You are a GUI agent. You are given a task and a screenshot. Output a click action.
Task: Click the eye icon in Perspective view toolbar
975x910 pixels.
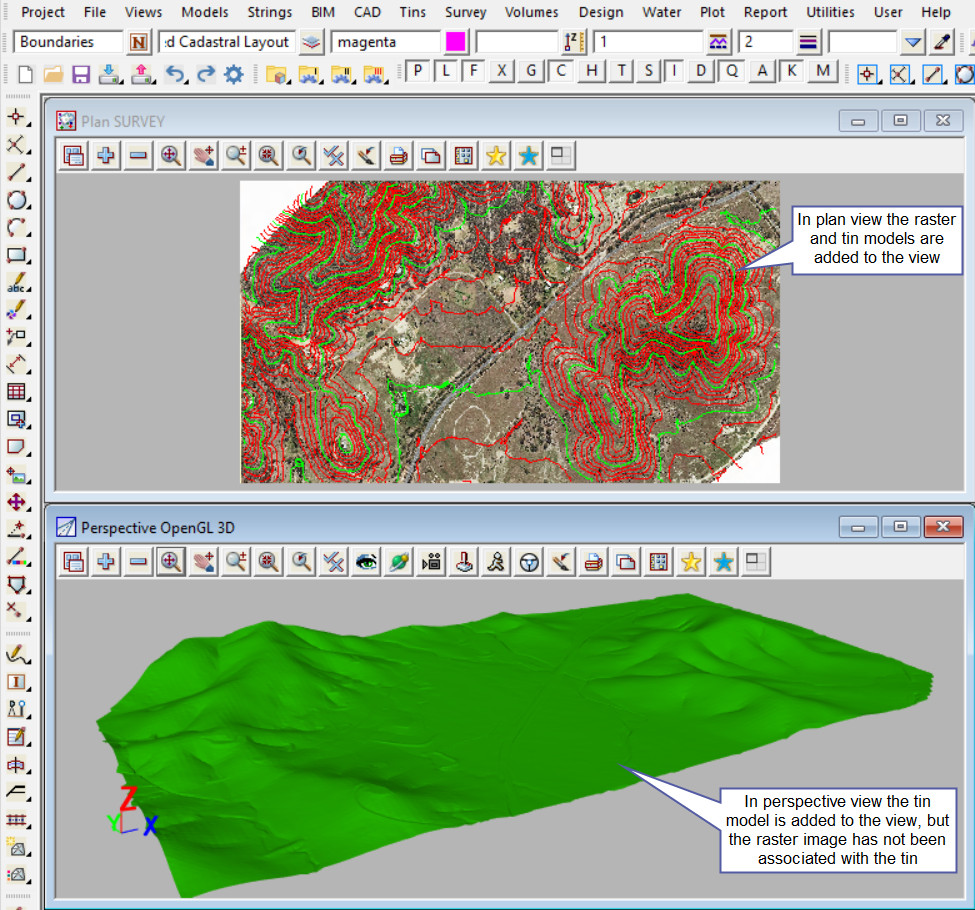click(367, 562)
